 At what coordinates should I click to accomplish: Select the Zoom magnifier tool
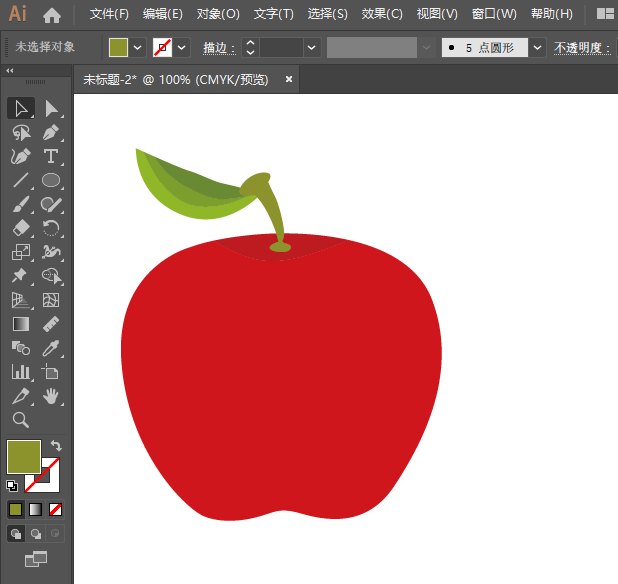click(20, 420)
